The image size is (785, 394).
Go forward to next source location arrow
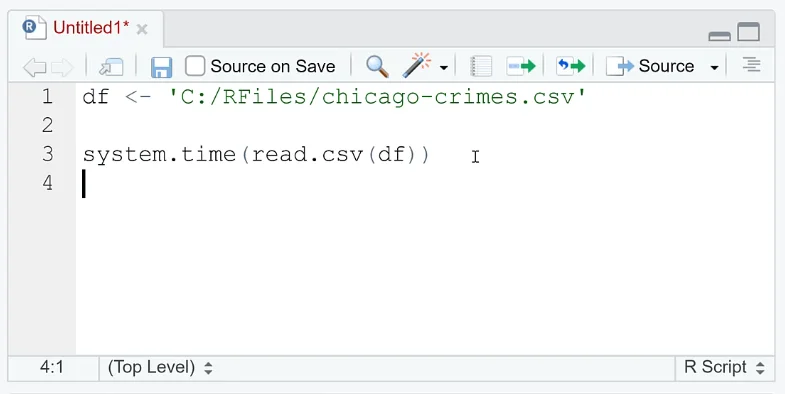click(62, 67)
